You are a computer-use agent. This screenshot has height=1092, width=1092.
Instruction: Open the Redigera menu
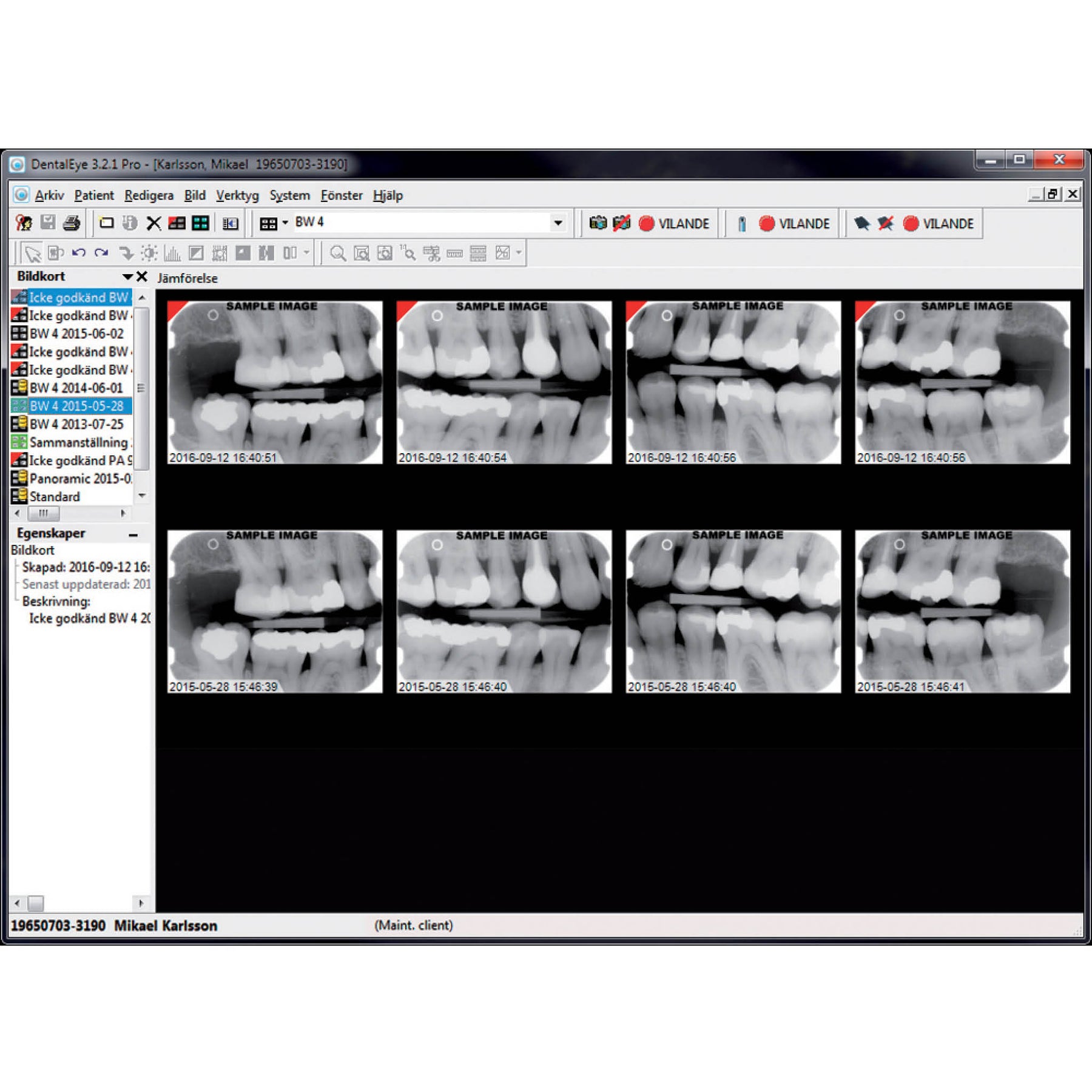(x=149, y=195)
